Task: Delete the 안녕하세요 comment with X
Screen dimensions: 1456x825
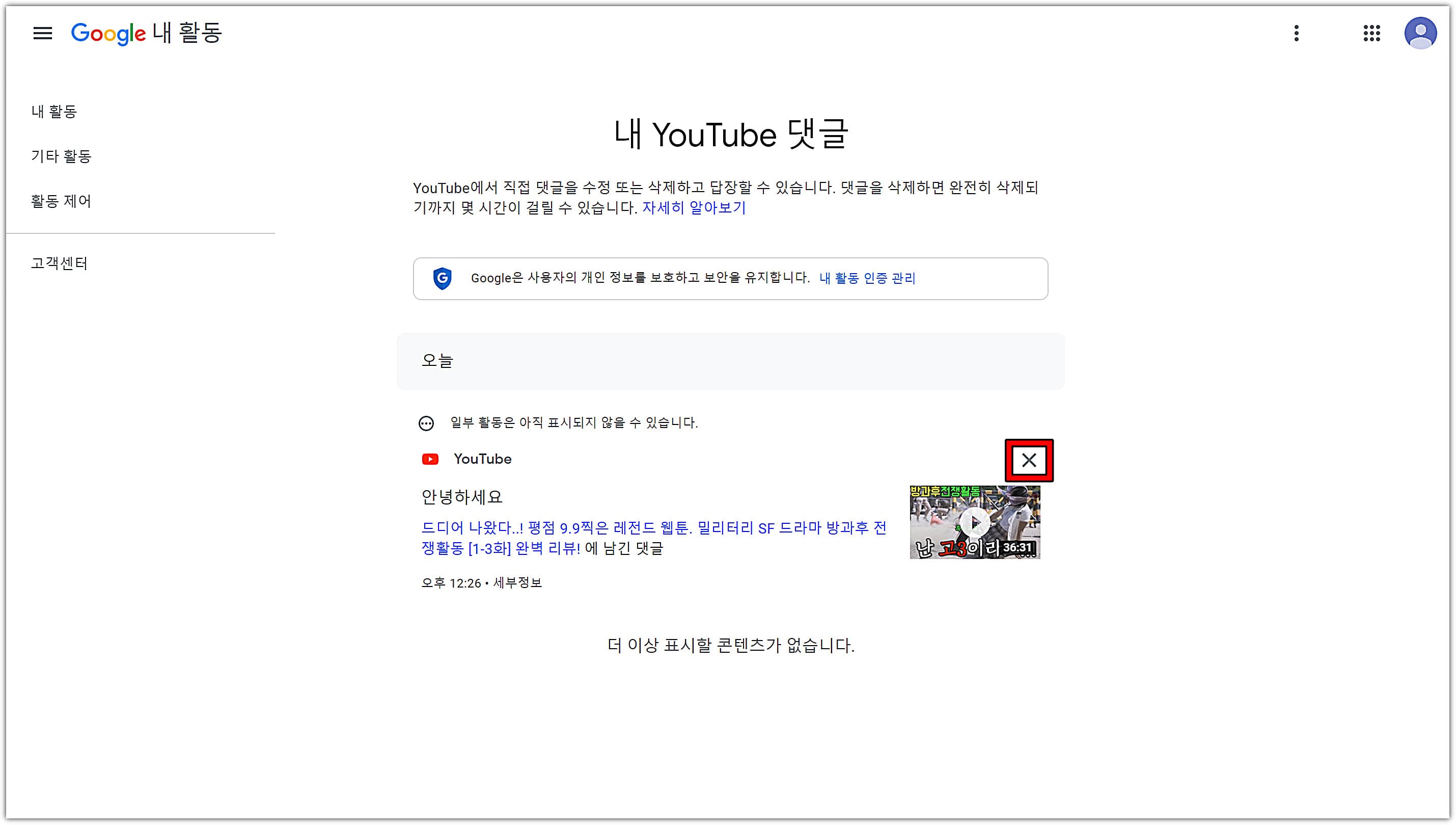Action: tap(1029, 460)
